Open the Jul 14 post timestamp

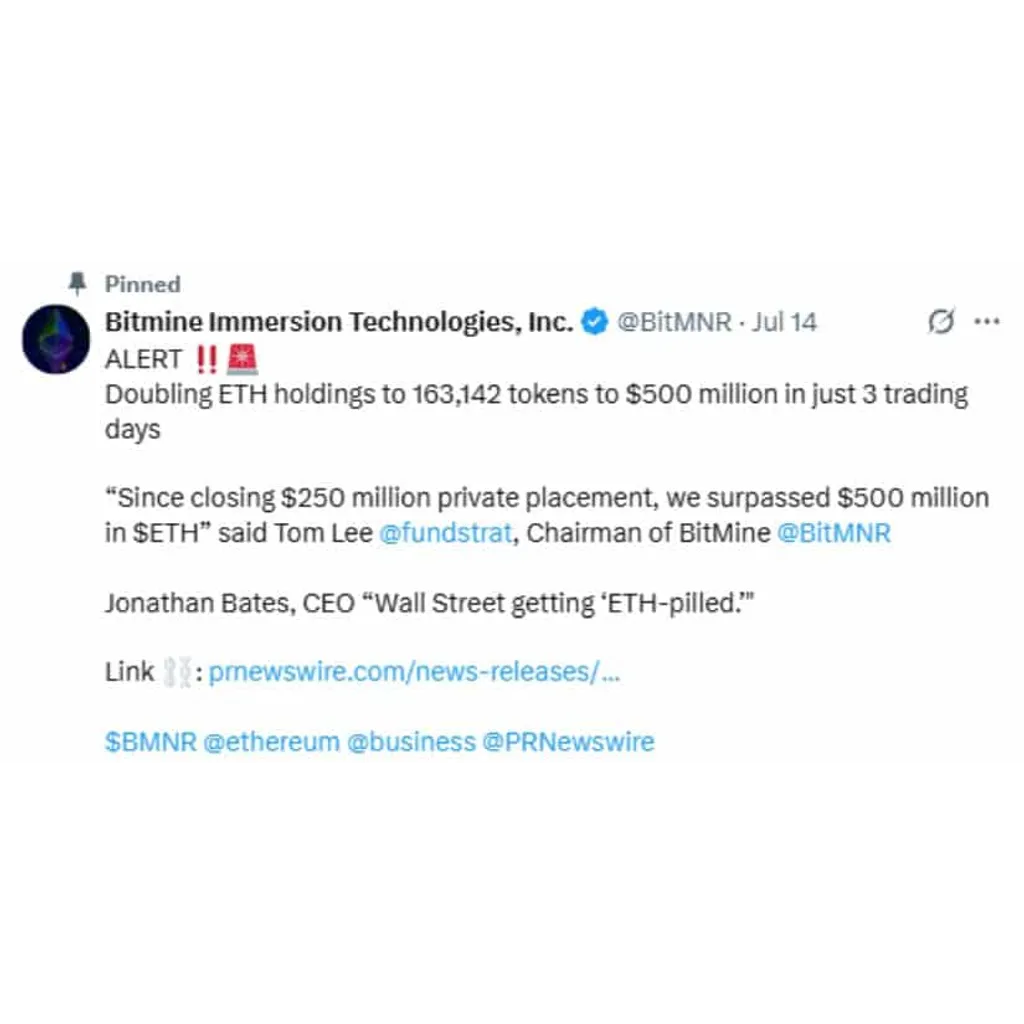click(784, 322)
